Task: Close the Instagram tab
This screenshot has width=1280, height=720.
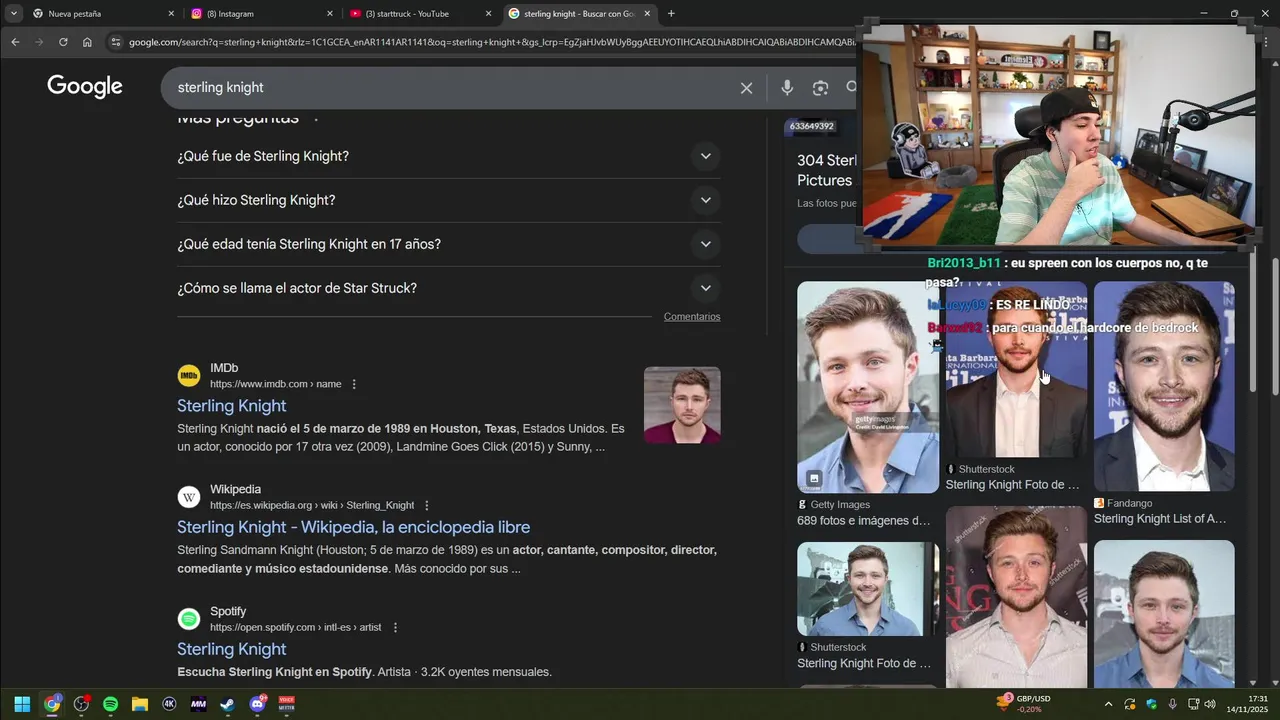Action: click(x=329, y=14)
